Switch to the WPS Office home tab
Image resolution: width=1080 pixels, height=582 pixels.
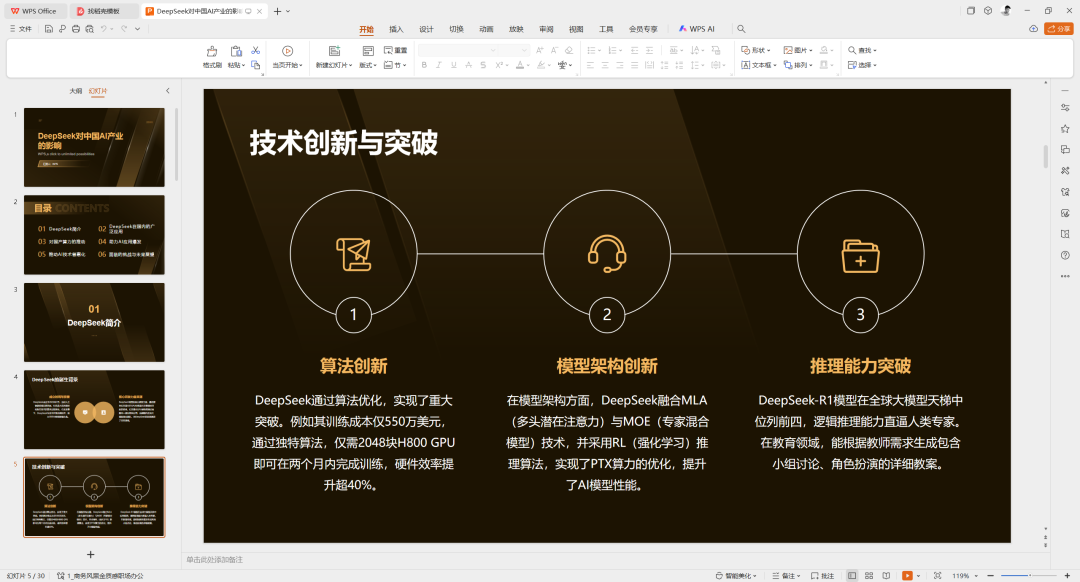[x=34, y=11]
